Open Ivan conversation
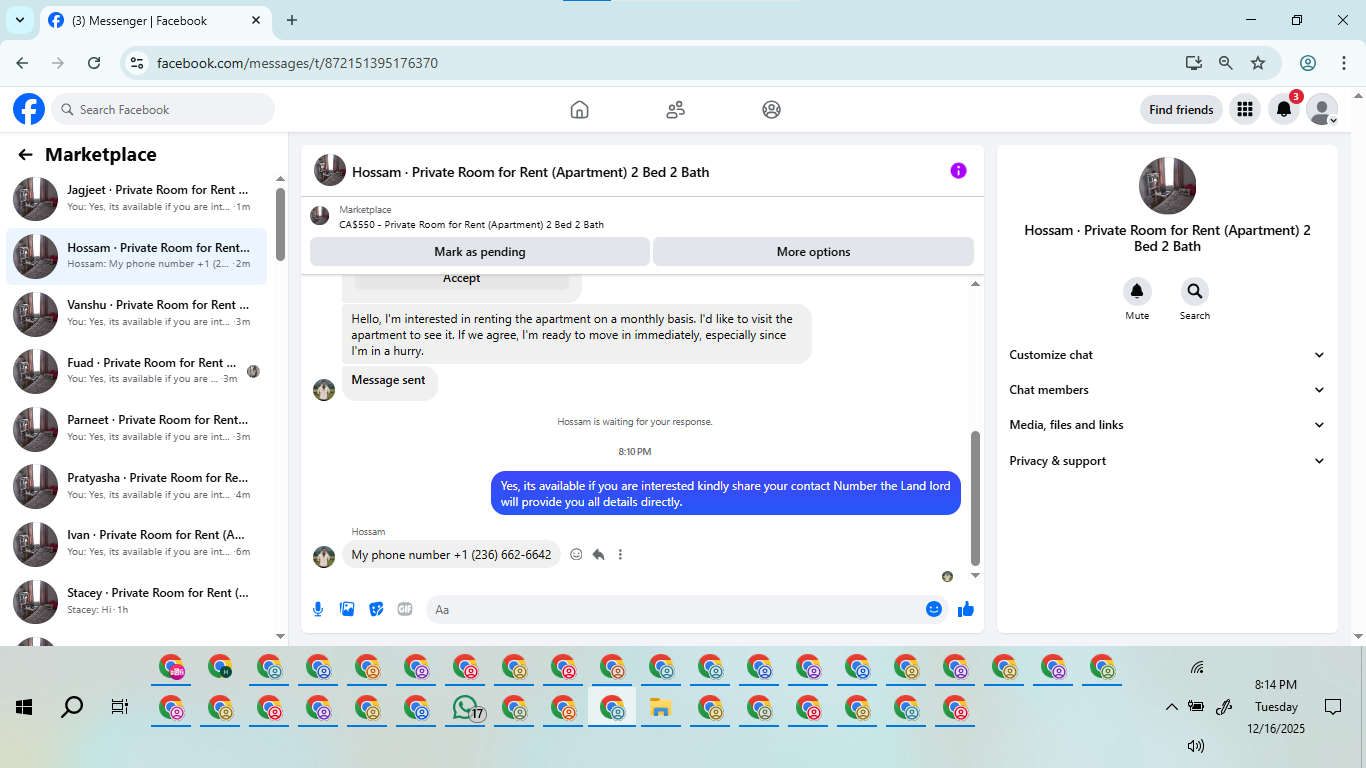Image resolution: width=1366 pixels, height=768 pixels. point(137,543)
